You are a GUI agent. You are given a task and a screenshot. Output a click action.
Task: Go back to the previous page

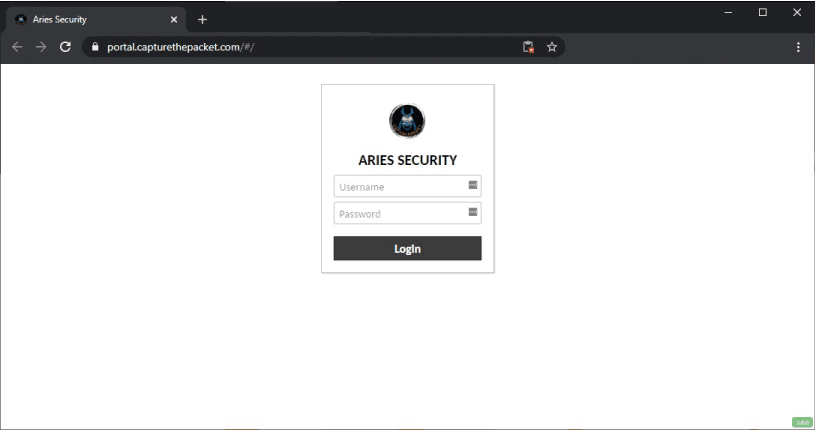[17, 47]
